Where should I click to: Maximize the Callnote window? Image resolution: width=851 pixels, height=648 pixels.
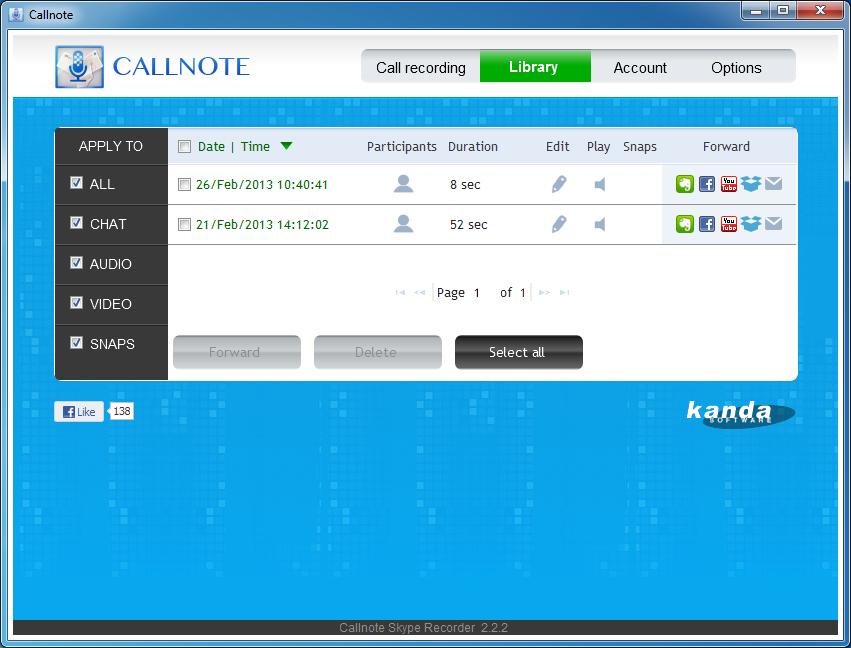(783, 10)
